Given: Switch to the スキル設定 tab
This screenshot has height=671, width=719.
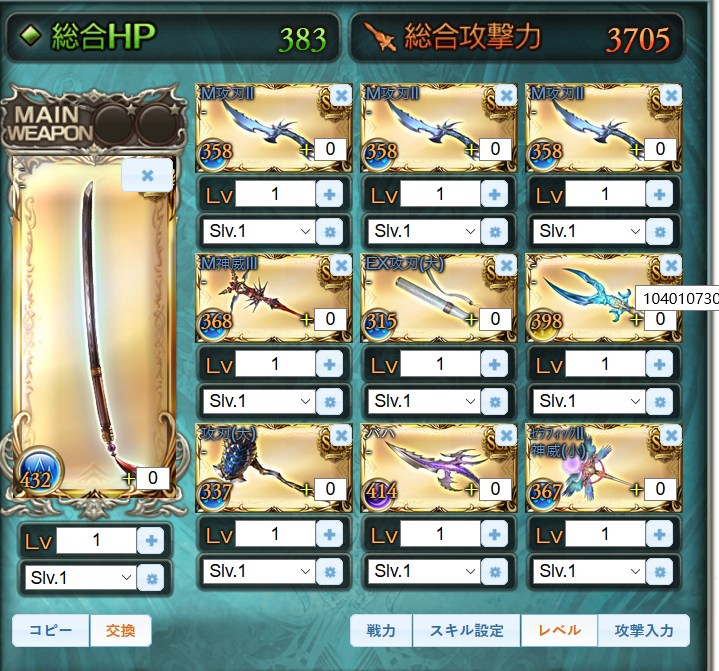Looking at the screenshot, I should [466, 631].
